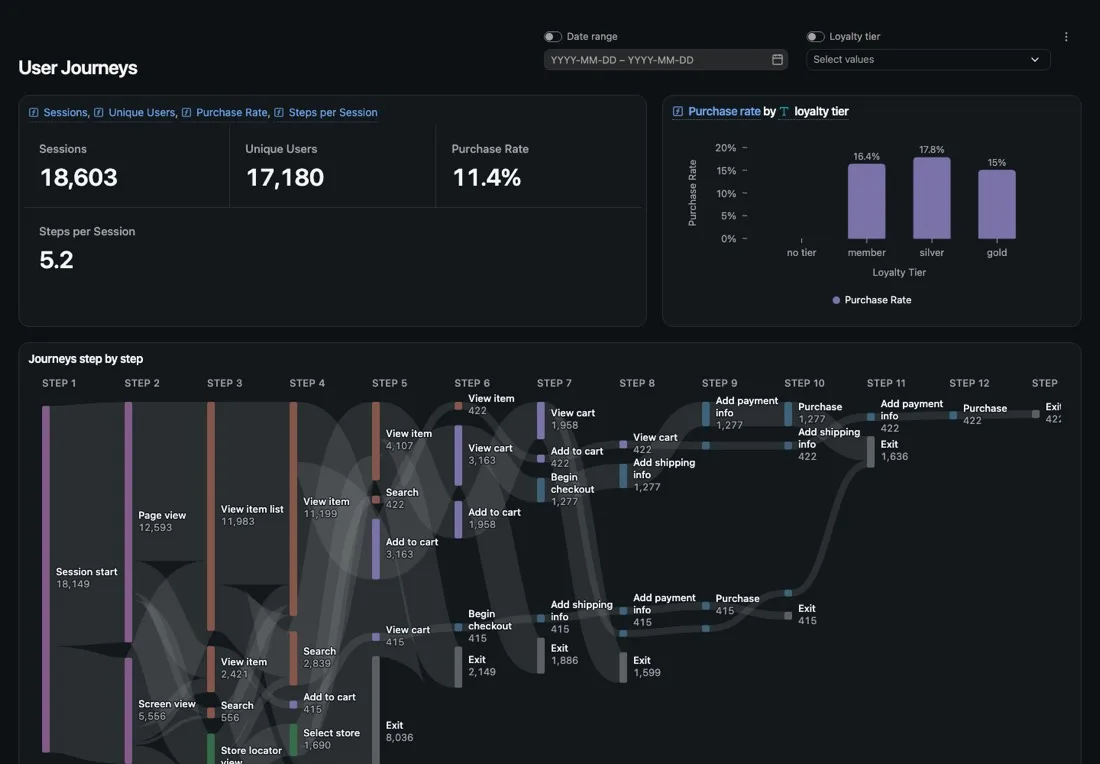1100x764 pixels.
Task: Click the Sessions metric link
Action: (65, 112)
